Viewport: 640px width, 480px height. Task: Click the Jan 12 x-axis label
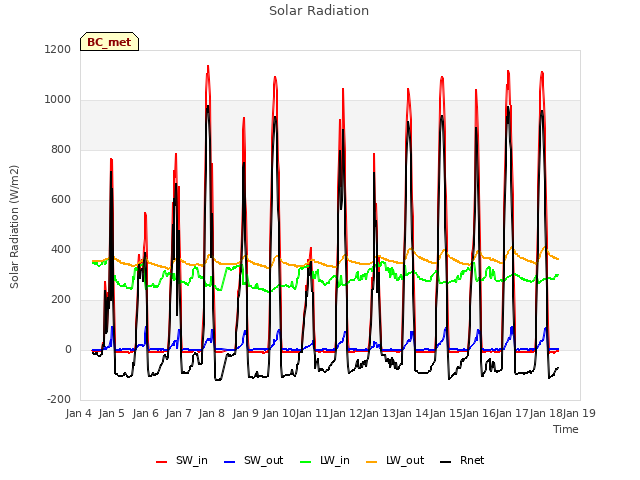346,413
